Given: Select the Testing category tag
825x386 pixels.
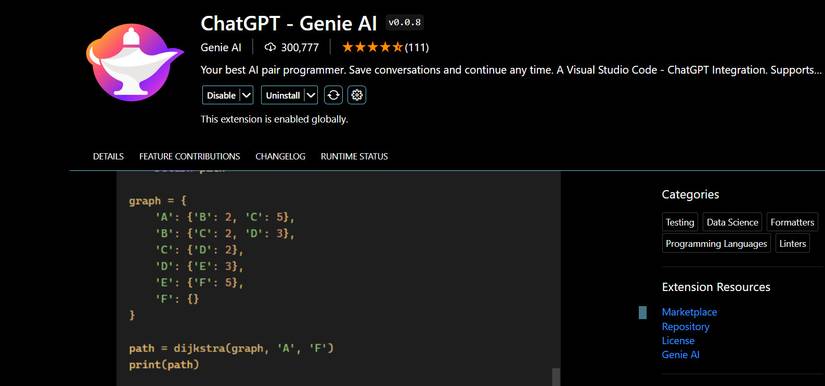Looking at the screenshot, I should (x=680, y=222).
